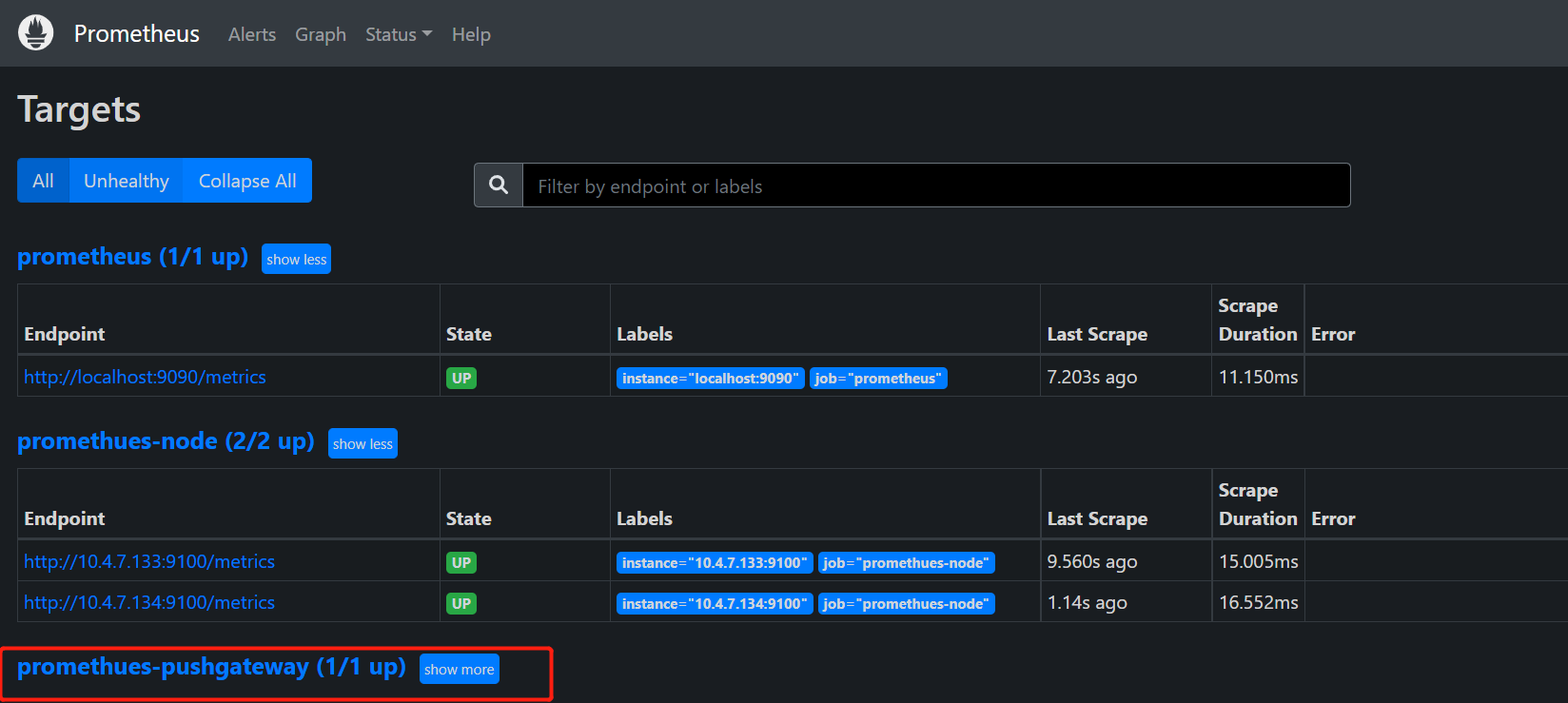
Task: Select the All targets filter
Action: pos(44,181)
